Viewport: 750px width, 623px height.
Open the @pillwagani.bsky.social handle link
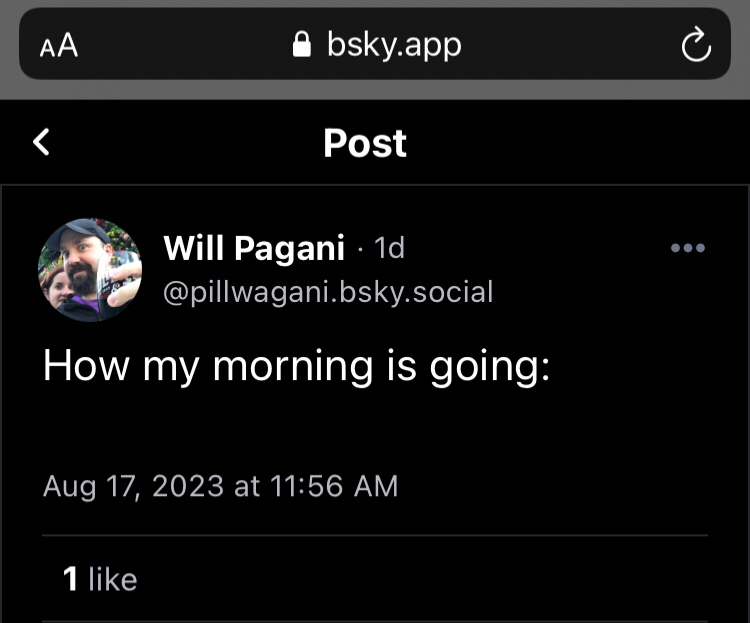point(327,292)
